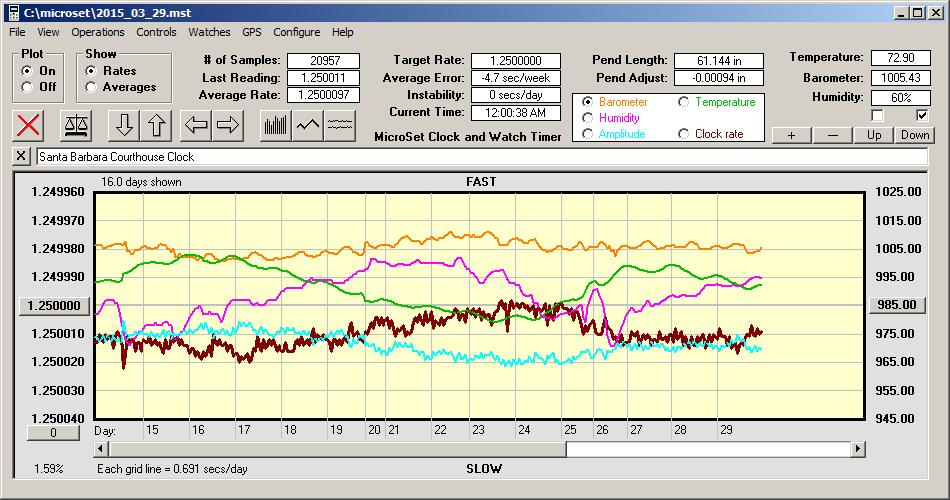The image size is (950, 500).
Task: Click the Average Rate field
Action: (x=324, y=95)
